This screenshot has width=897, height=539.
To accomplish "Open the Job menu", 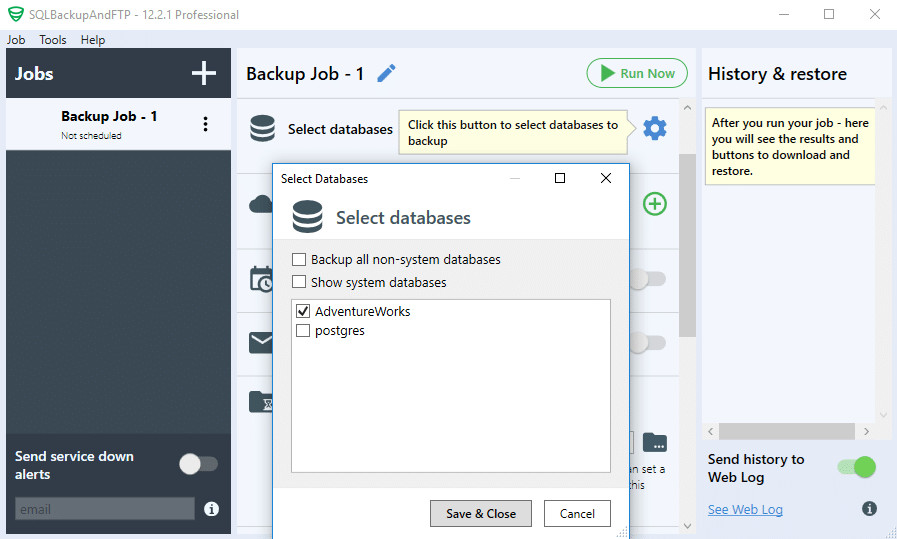I will (x=16, y=39).
